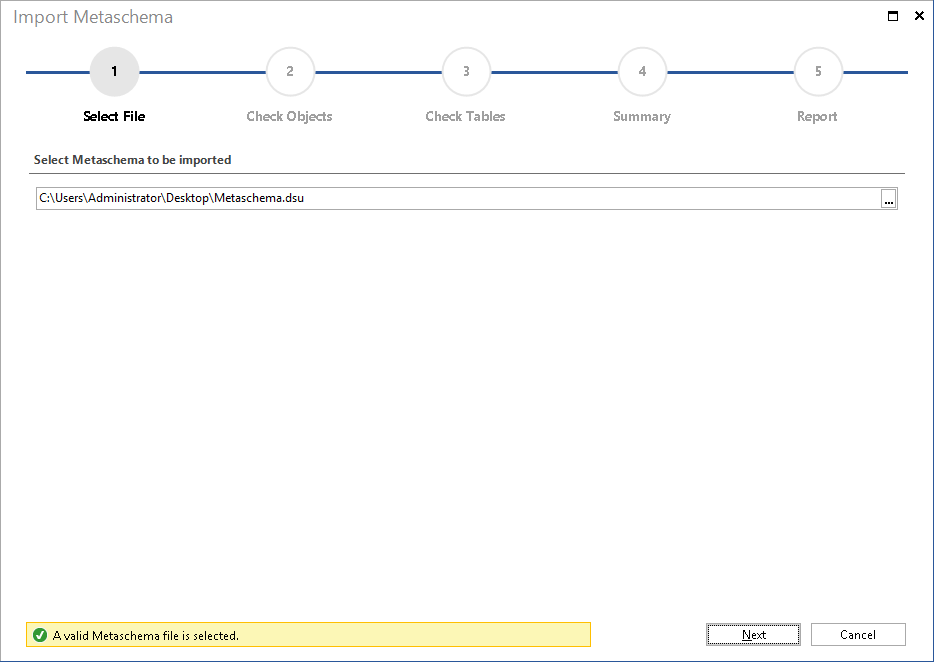This screenshot has width=934, height=662.
Task: Click the Report step label
Action: coord(817,117)
